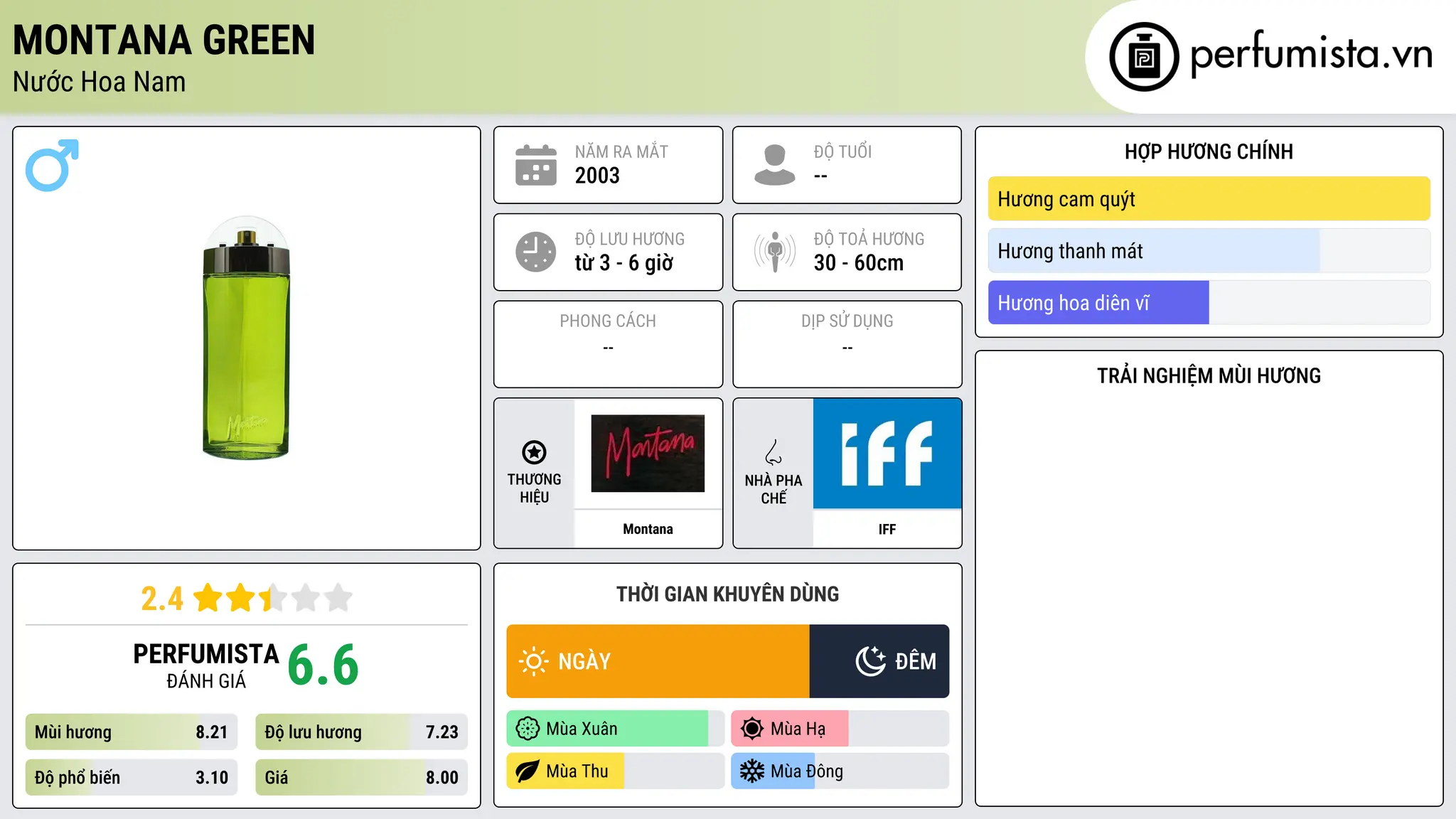Click the winter snowflake icon
The width and height of the screenshot is (1456, 819).
pyautogui.click(x=752, y=771)
